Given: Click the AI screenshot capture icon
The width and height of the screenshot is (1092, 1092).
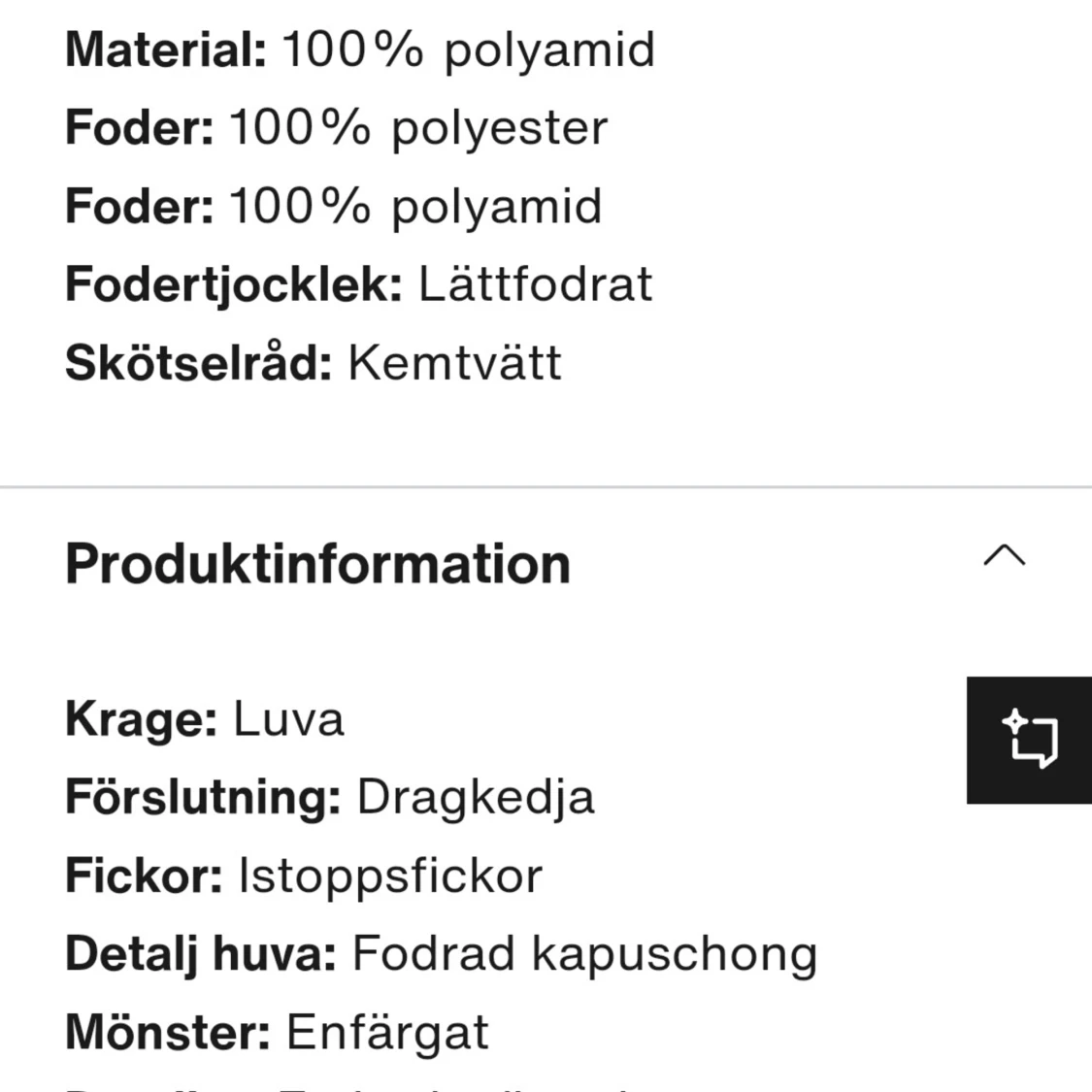Looking at the screenshot, I should coord(1029,740).
